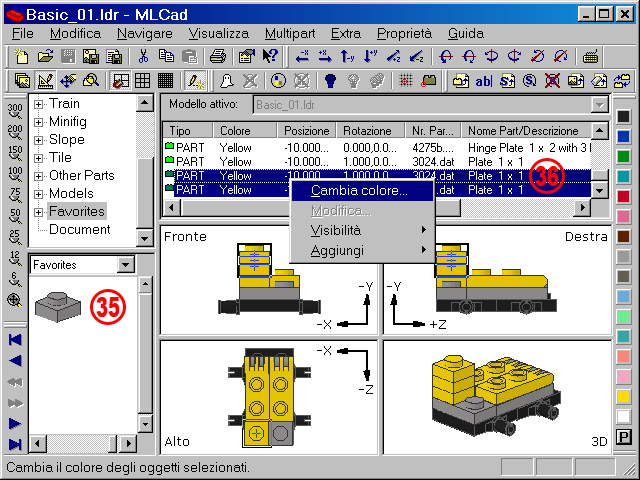Viewport: 640px width, 480px height.
Task: Expand the Models tree node
Action: [x=38, y=194]
